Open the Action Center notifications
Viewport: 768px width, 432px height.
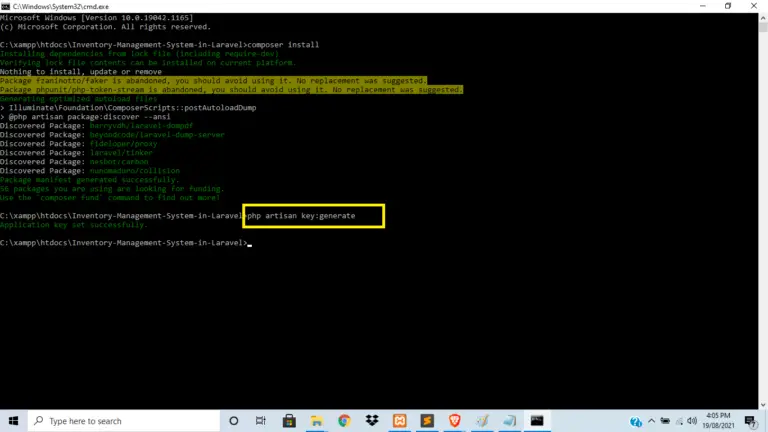[752, 421]
